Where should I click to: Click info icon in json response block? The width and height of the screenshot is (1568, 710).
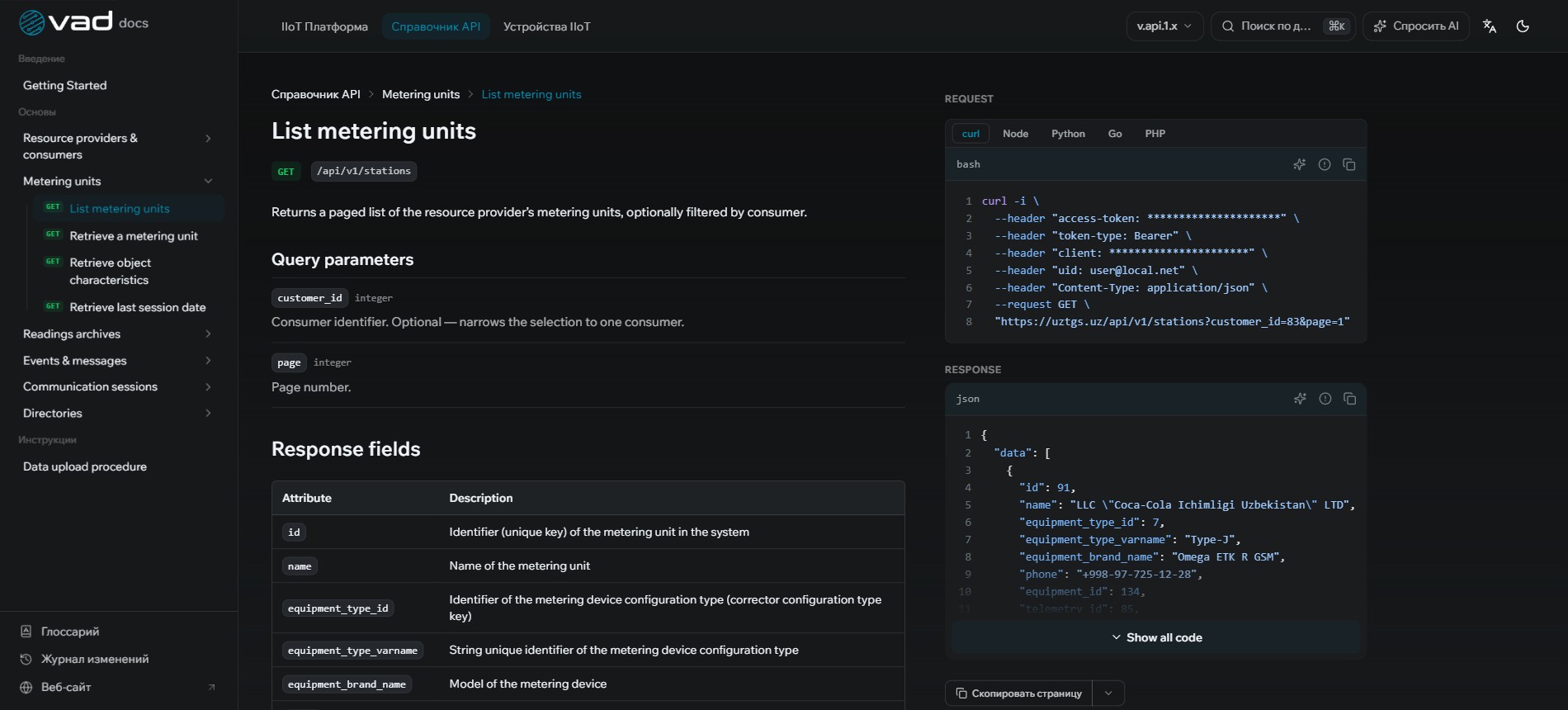coord(1325,399)
